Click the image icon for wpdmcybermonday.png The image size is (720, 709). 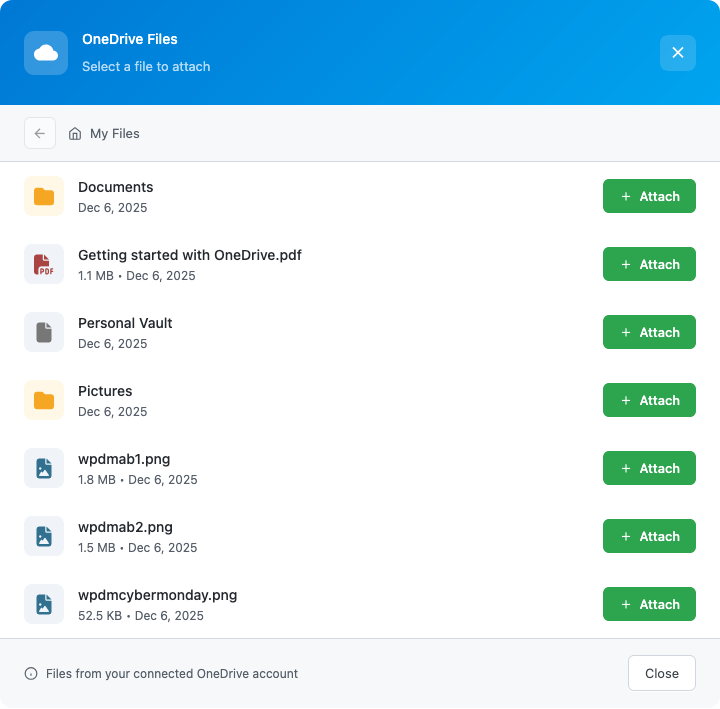point(44,604)
